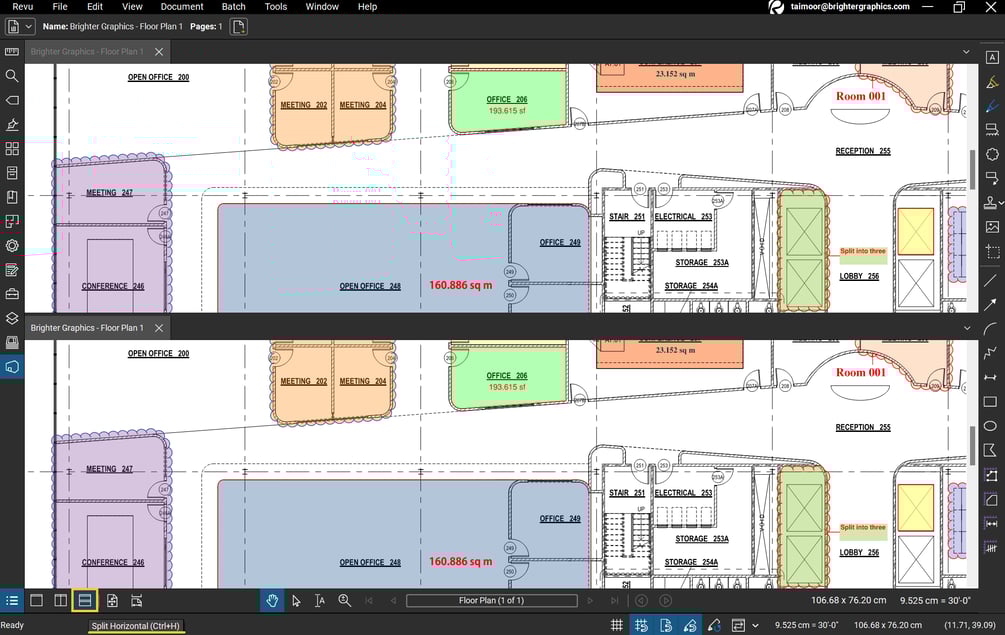1005x635 pixels.
Task: Enable single page view mode
Action: click(x=36, y=600)
